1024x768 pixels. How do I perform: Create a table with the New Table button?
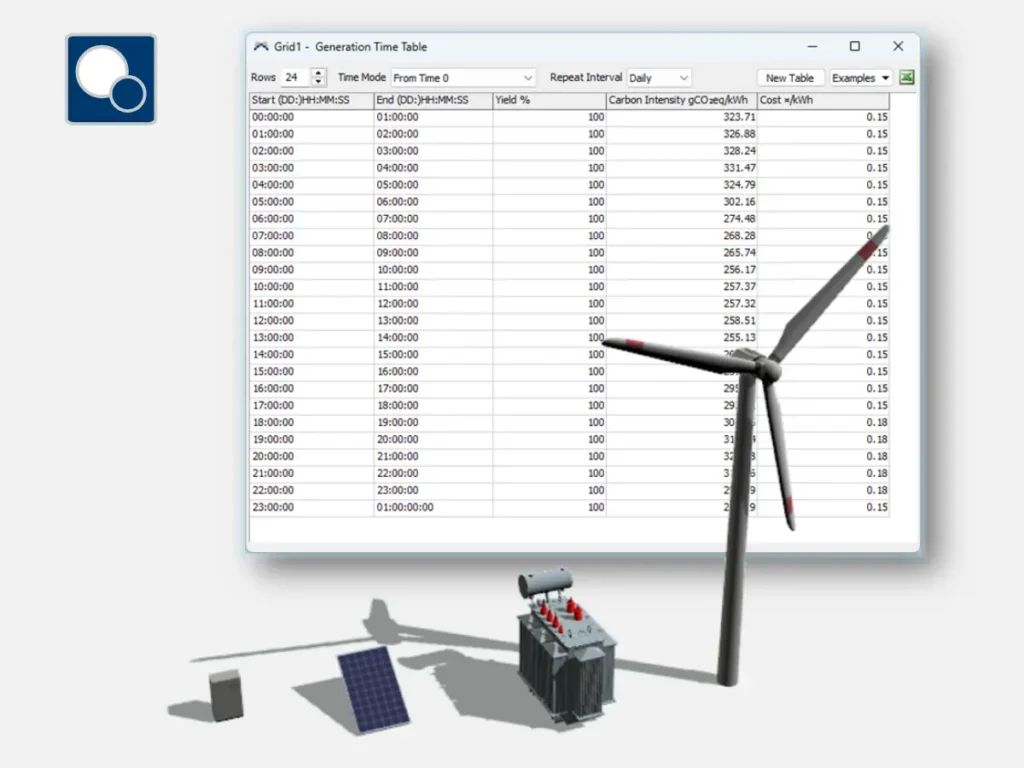[790, 77]
